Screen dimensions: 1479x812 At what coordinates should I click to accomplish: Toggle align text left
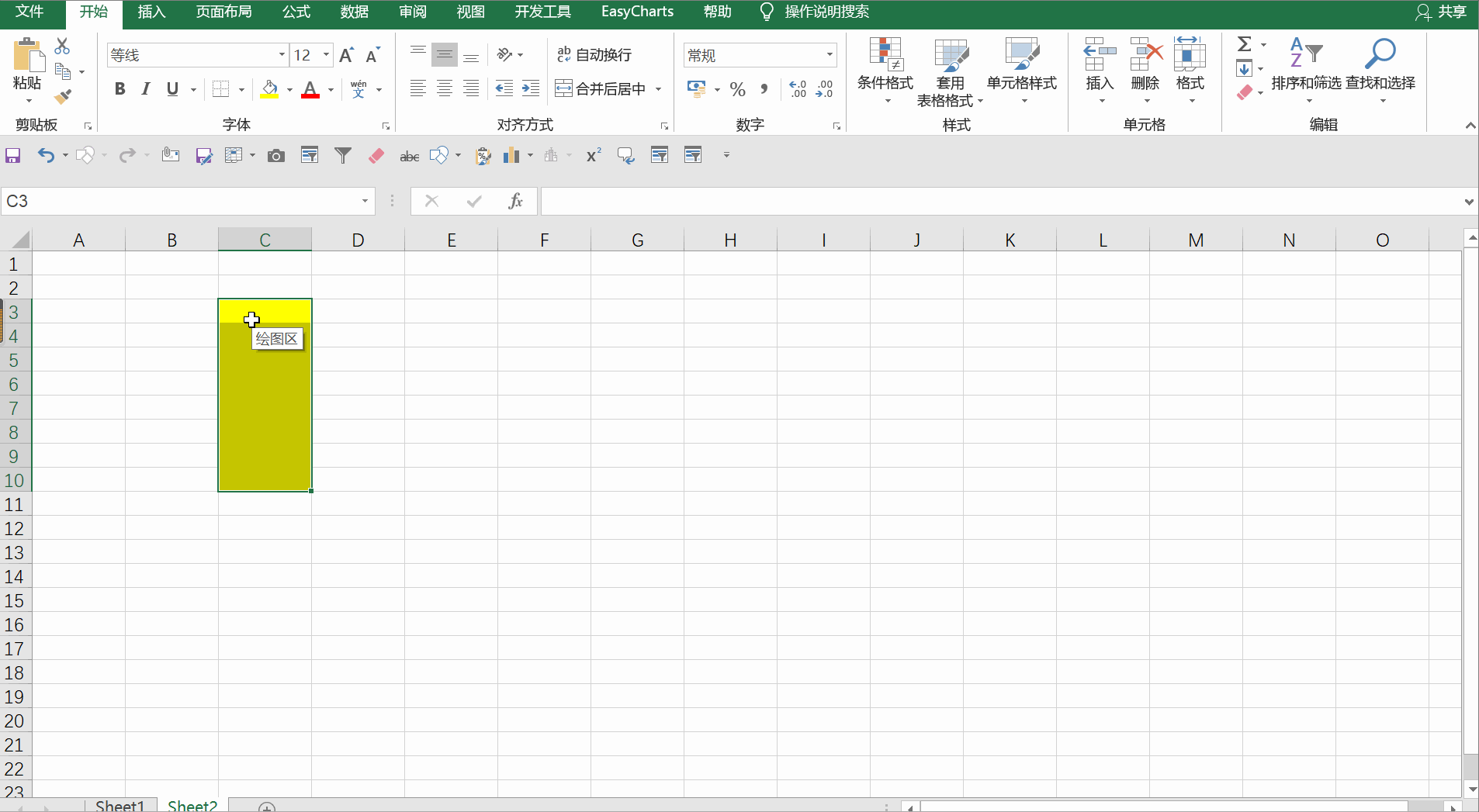(418, 88)
